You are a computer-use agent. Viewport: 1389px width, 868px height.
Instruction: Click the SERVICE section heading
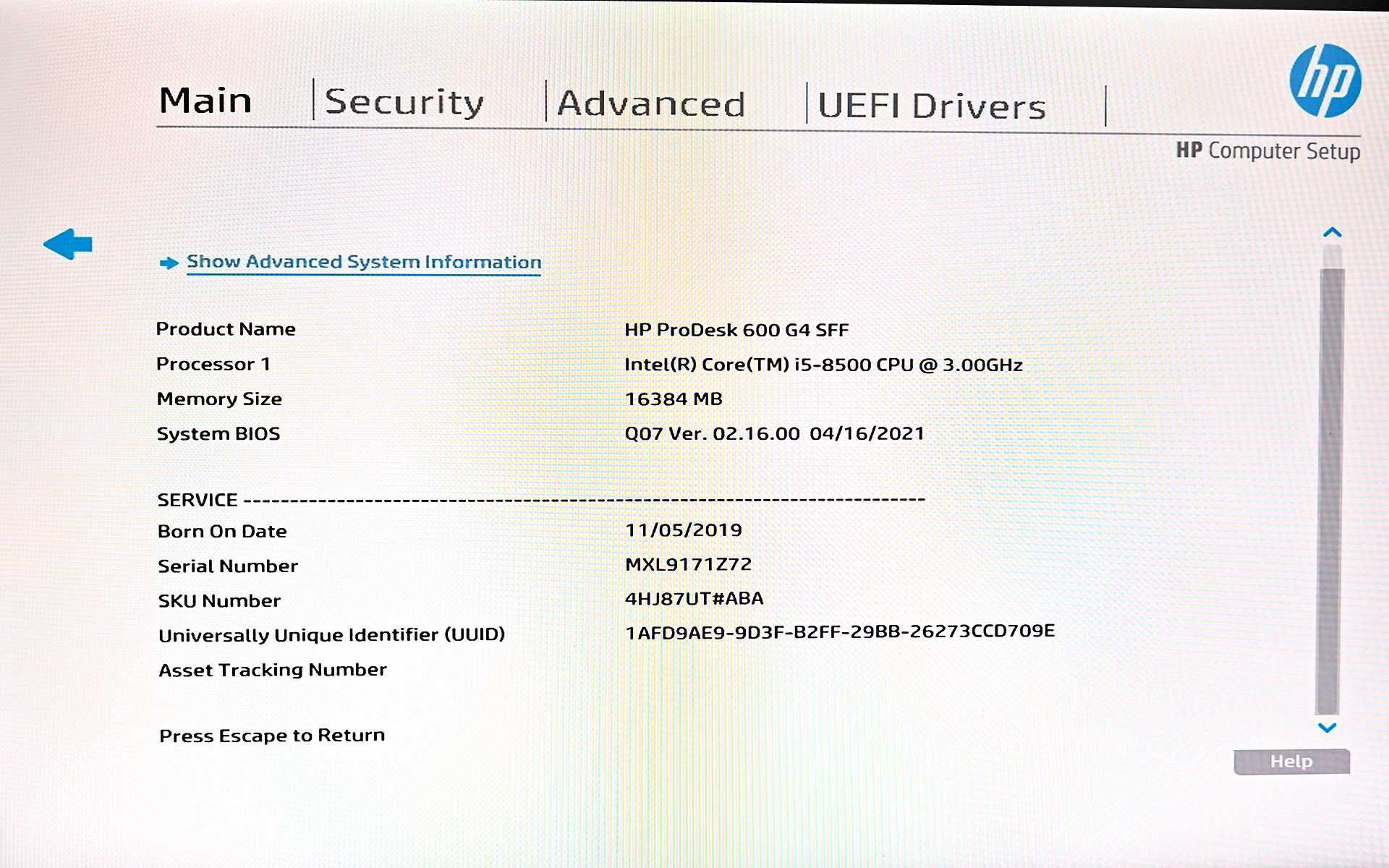197,500
